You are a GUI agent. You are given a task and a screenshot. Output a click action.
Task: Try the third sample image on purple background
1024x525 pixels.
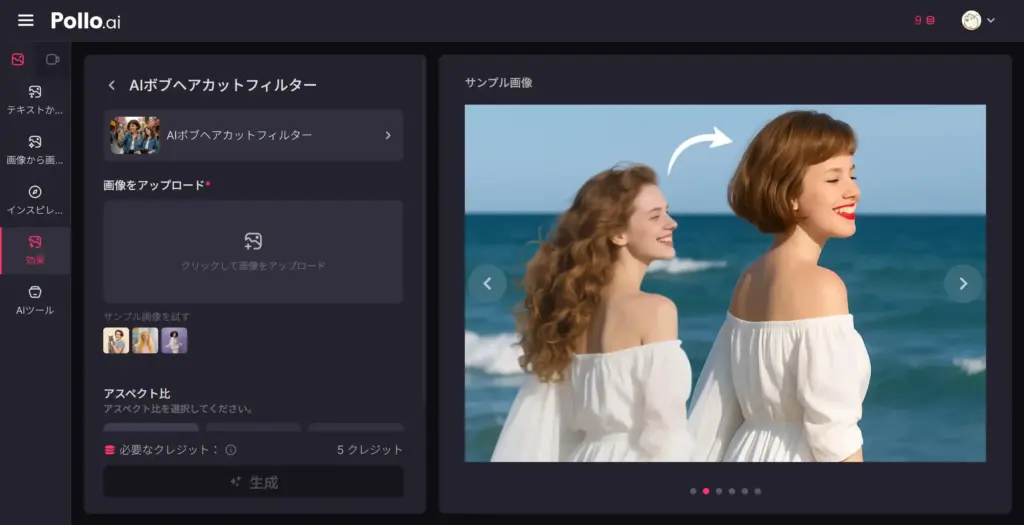pyautogui.click(x=174, y=340)
